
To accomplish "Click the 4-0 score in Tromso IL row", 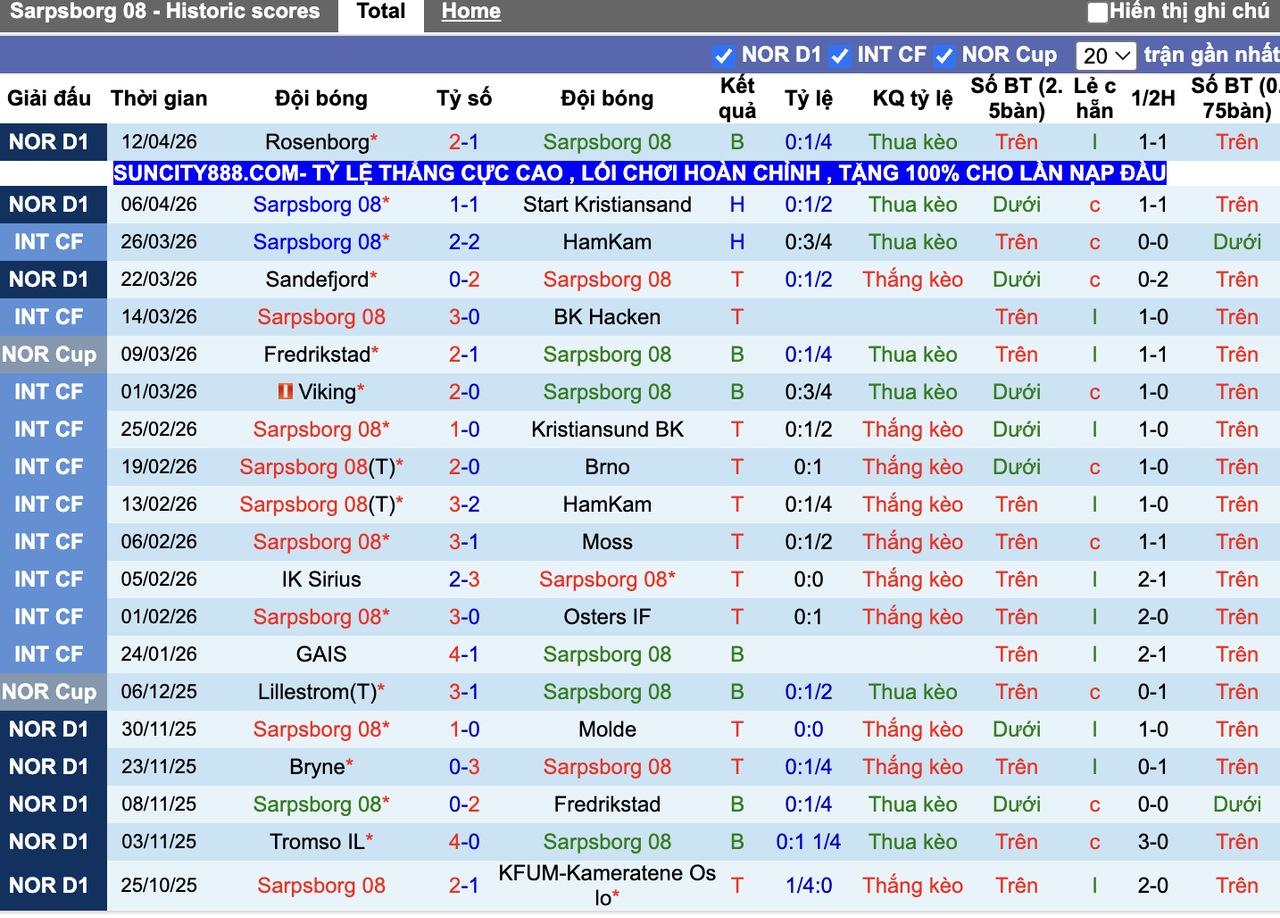I will (464, 842).
